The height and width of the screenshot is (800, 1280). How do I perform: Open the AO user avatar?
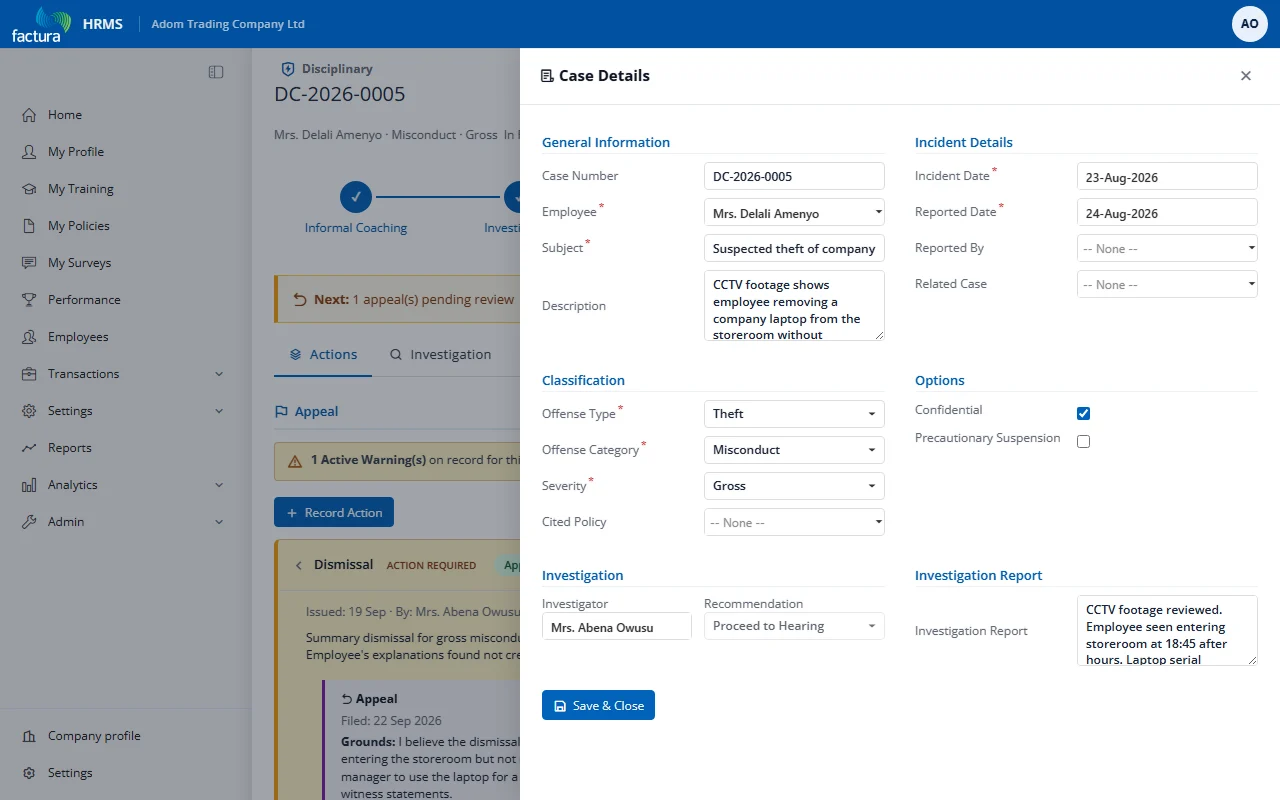coord(1250,24)
